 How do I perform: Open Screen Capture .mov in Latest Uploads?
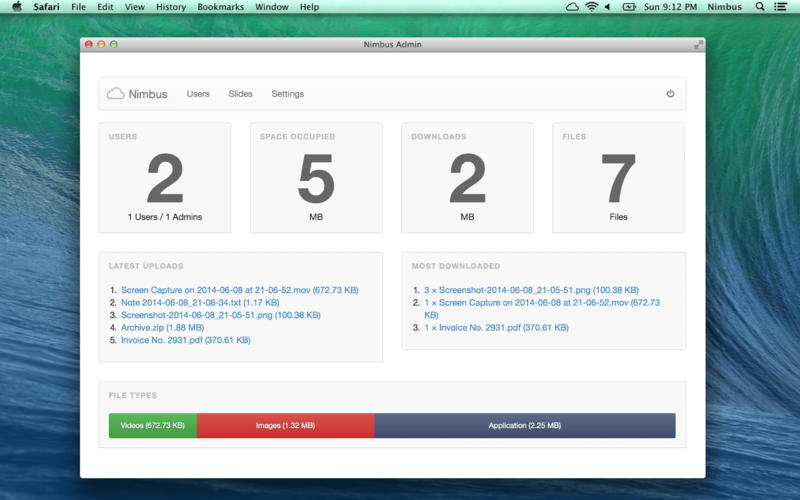(x=240, y=290)
